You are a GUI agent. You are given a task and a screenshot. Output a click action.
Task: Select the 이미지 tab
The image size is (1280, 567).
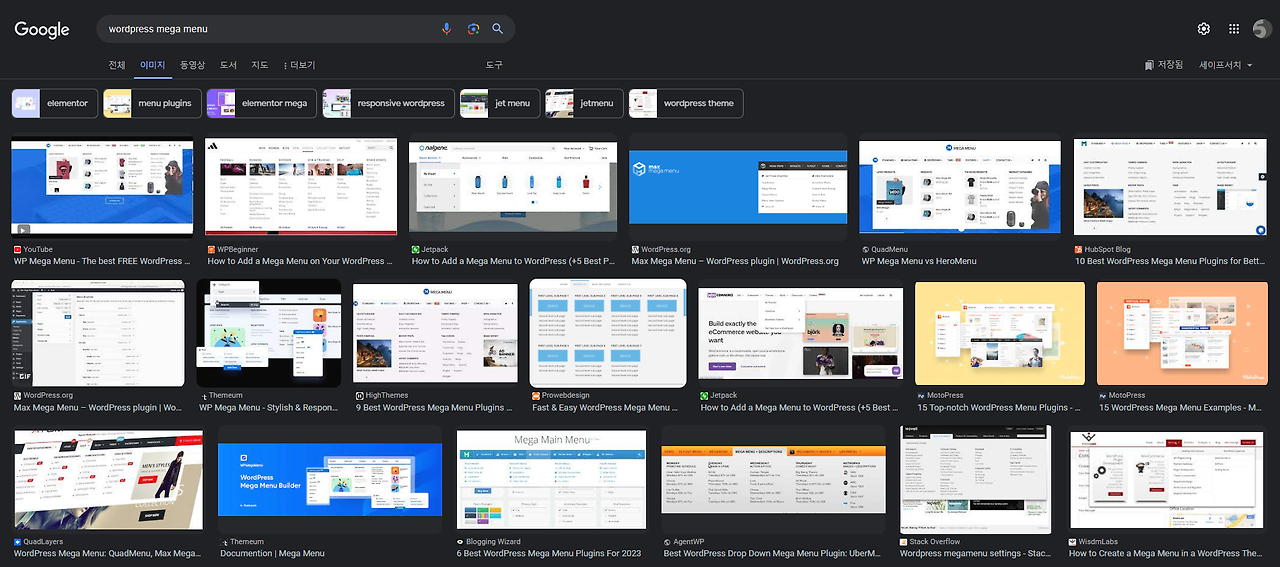[153, 65]
